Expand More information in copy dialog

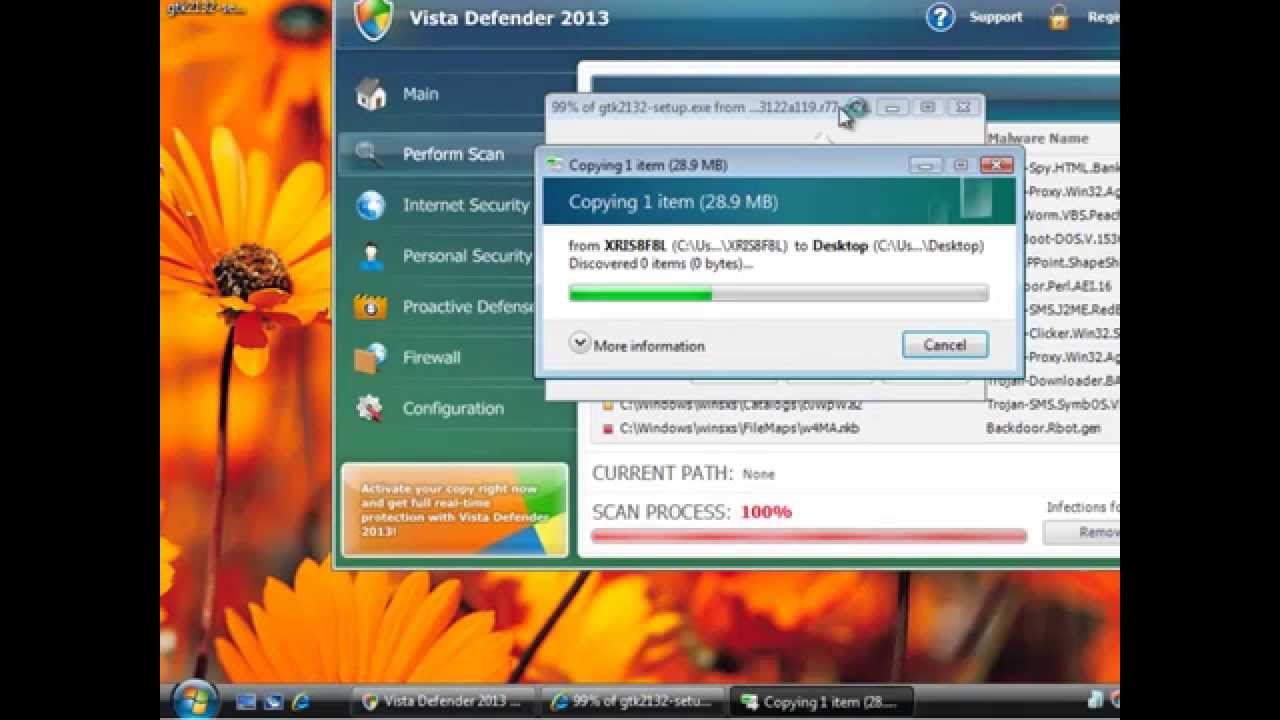coord(637,345)
